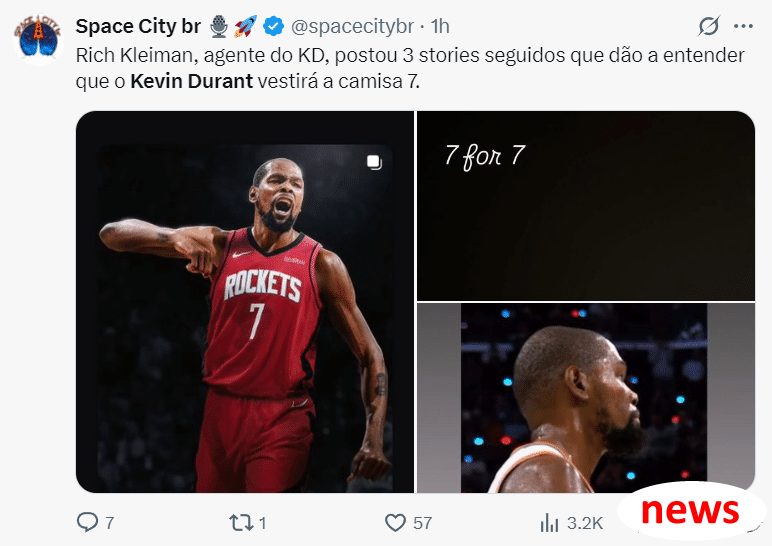Click the @spacecitybr handle
The width and height of the screenshot is (772, 546).
click(x=352, y=27)
